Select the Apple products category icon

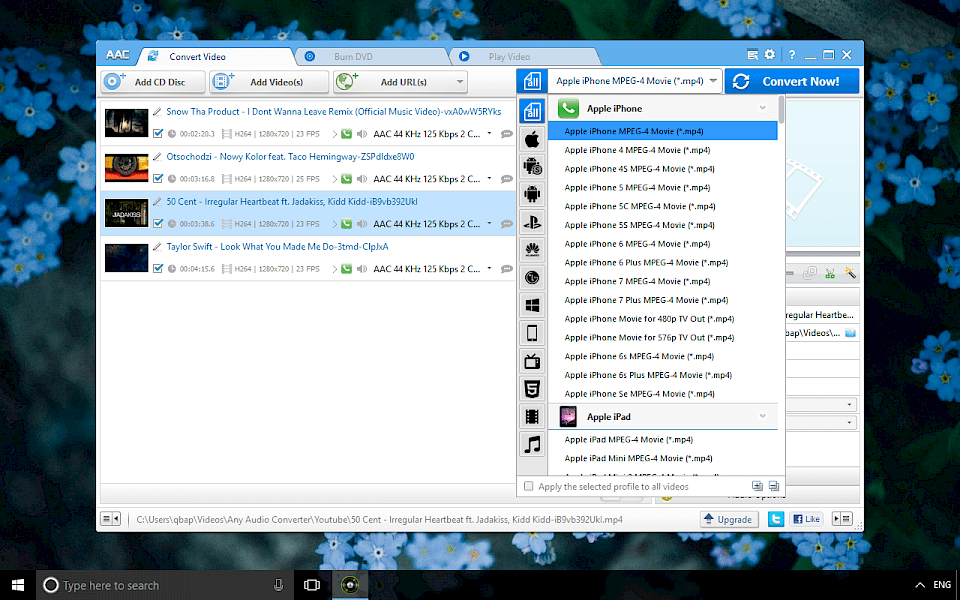[531, 139]
